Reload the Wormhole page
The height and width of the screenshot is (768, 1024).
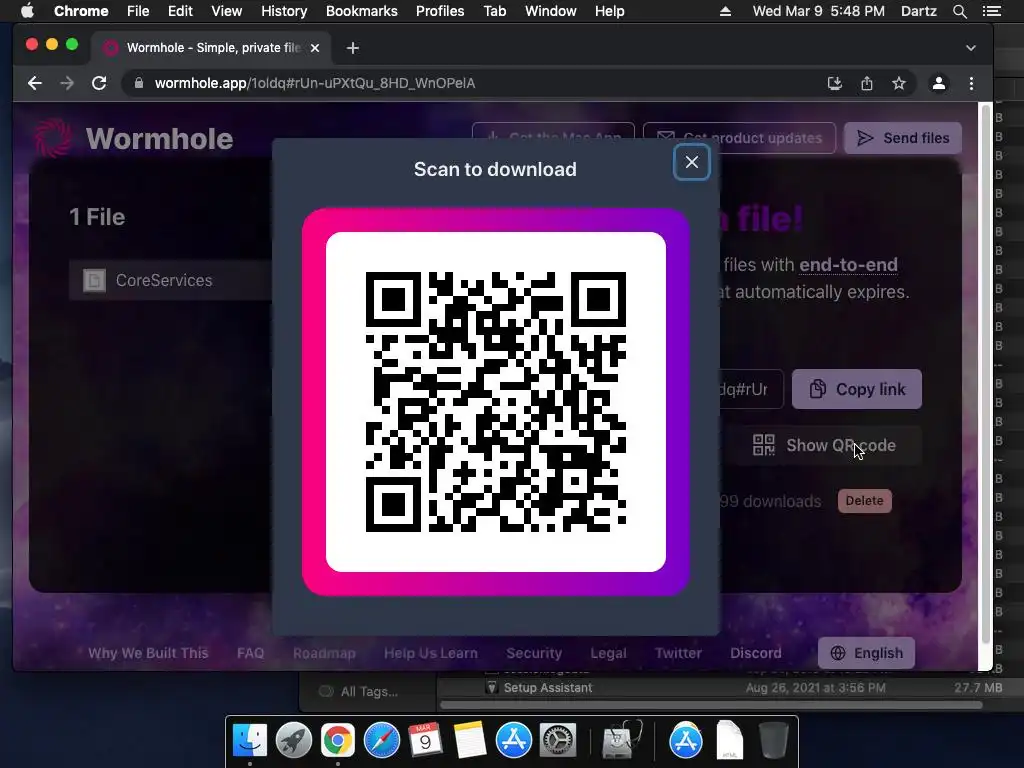(x=99, y=83)
